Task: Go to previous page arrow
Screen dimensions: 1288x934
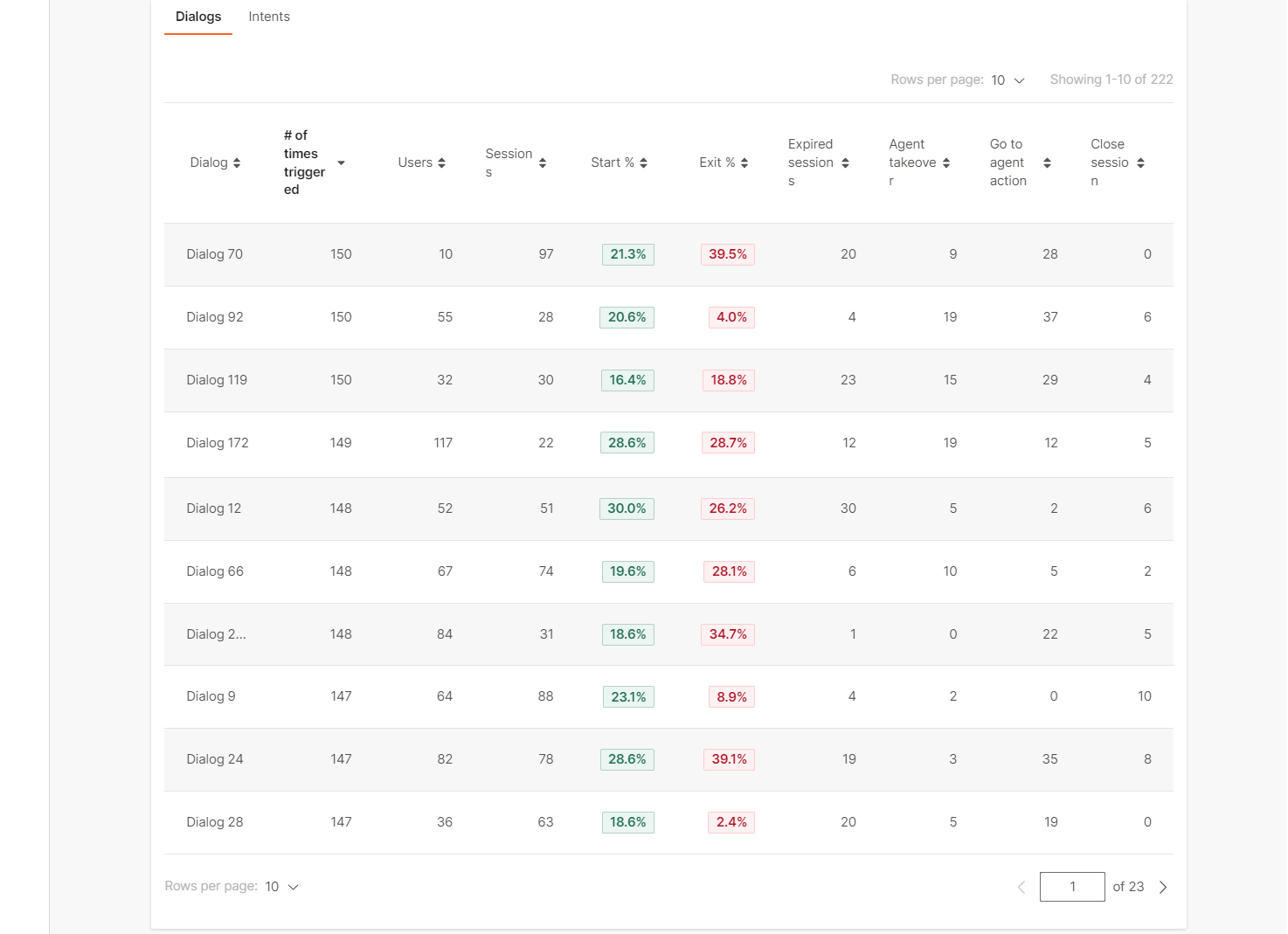Action: [x=1021, y=887]
